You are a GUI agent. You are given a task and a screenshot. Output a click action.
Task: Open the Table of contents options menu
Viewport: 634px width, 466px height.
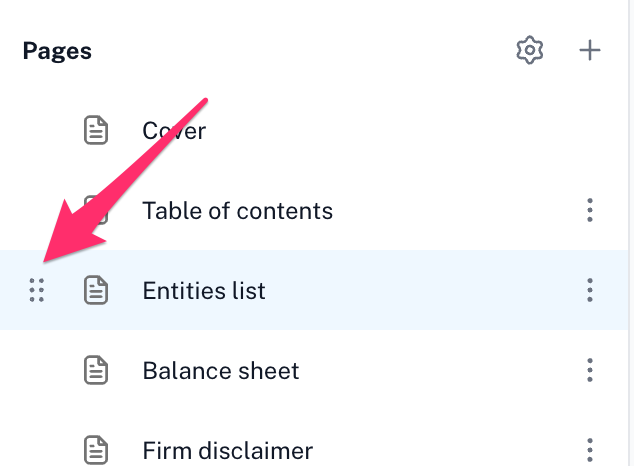(x=590, y=210)
